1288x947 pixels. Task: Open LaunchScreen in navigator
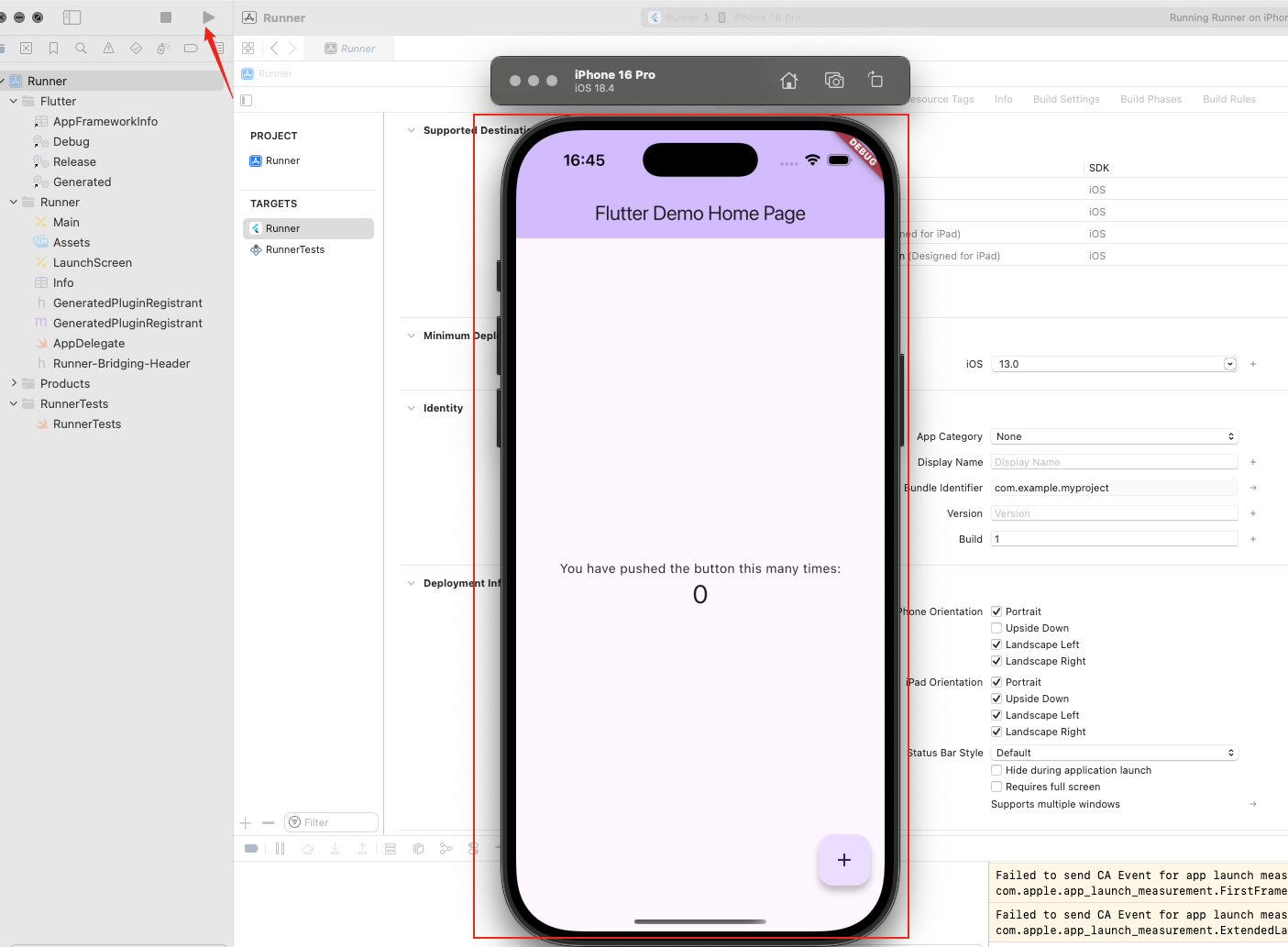(92, 262)
